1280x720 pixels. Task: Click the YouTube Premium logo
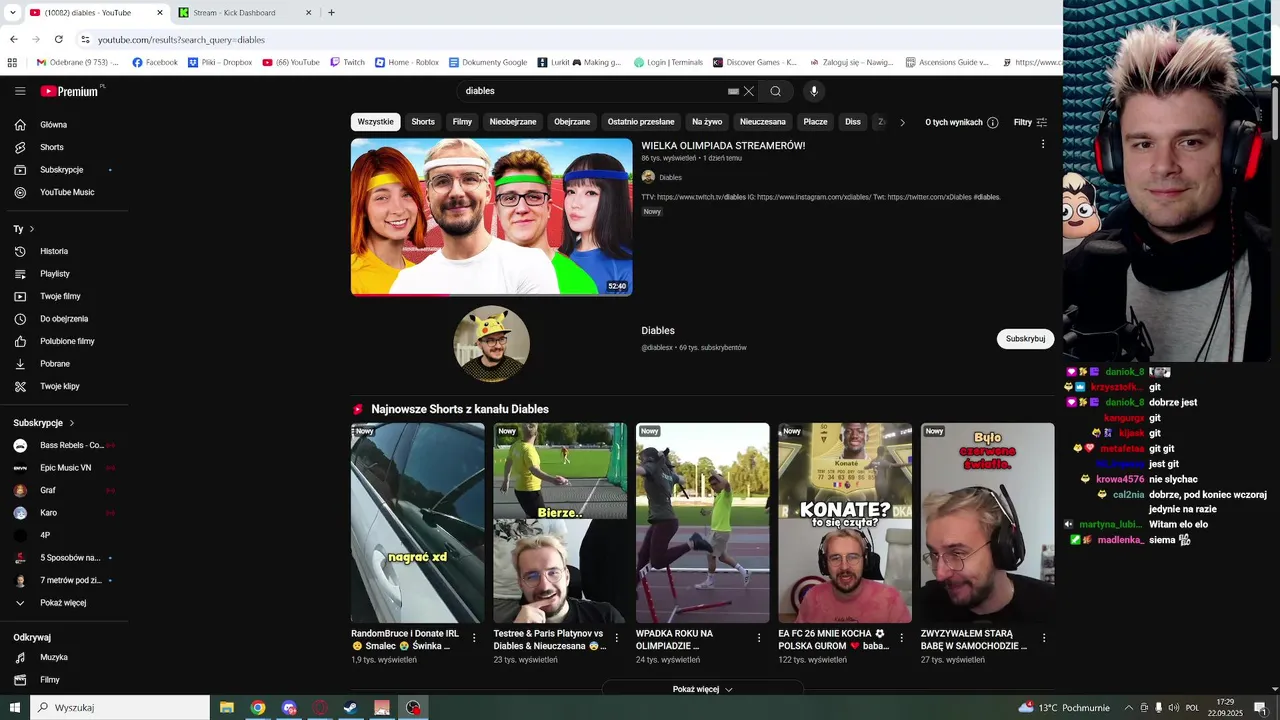point(70,91)
